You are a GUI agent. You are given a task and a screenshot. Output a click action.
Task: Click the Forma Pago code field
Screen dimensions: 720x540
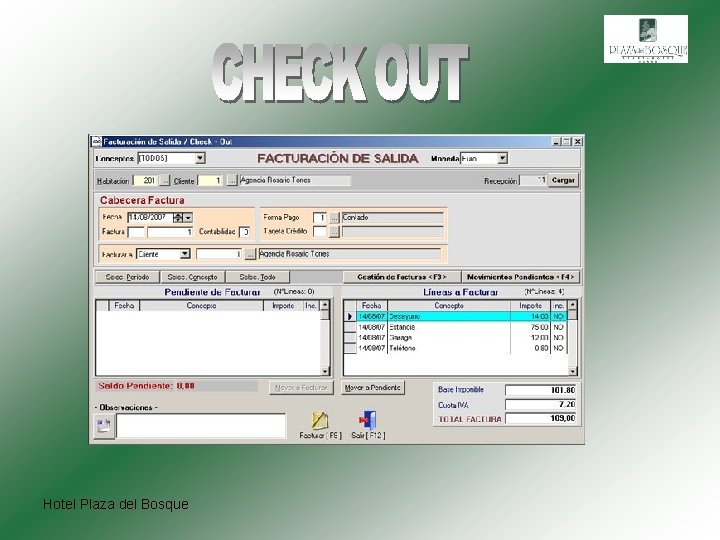click(320, 218)
